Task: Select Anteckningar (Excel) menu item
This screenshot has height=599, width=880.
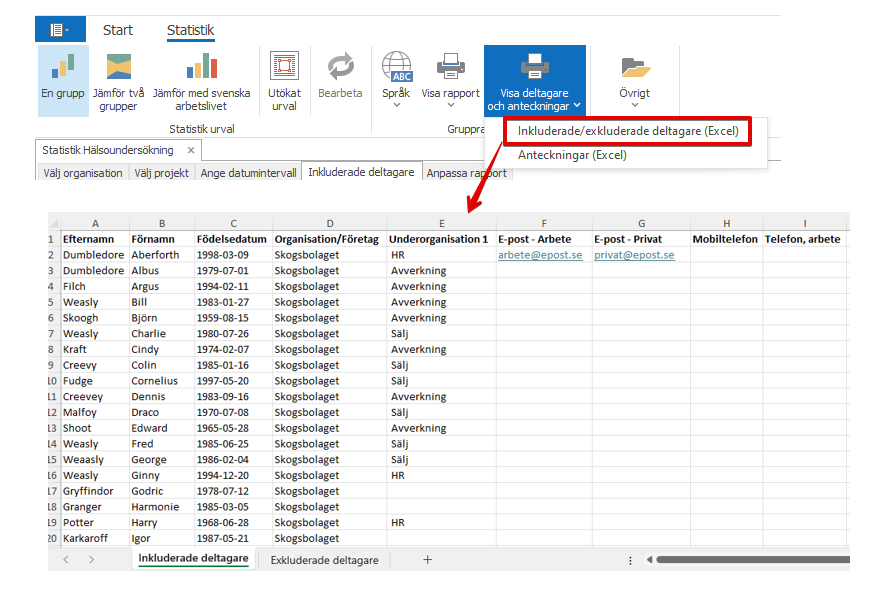Action: coord(572,155)
